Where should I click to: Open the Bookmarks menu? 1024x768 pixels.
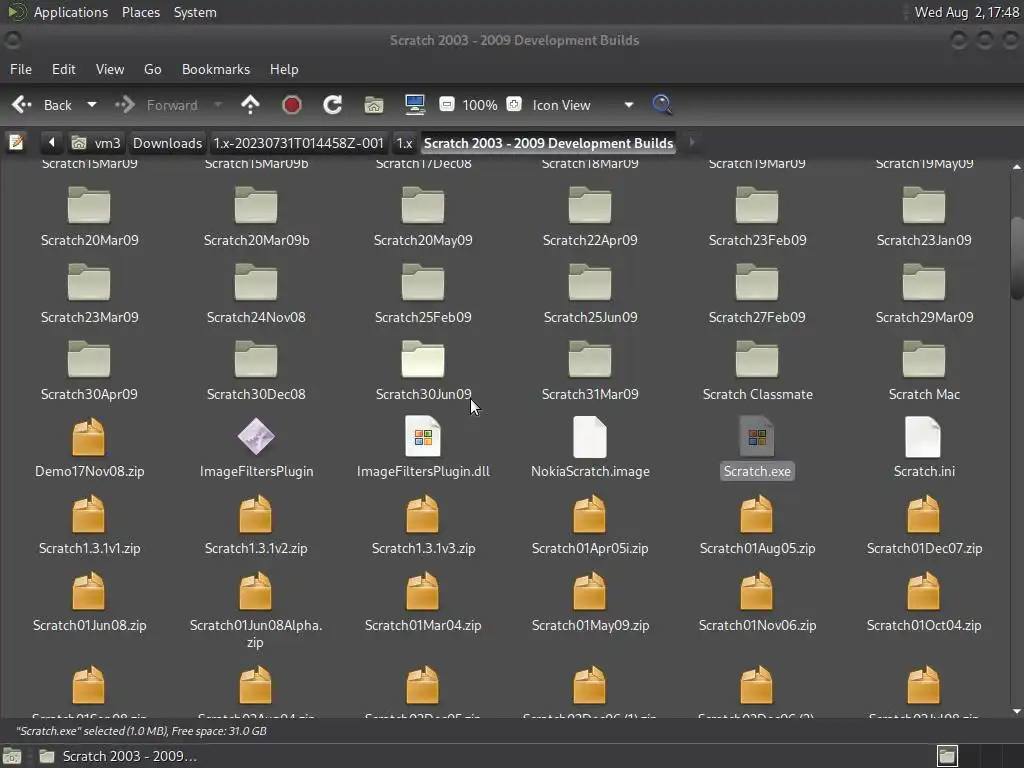coord(216,69)
